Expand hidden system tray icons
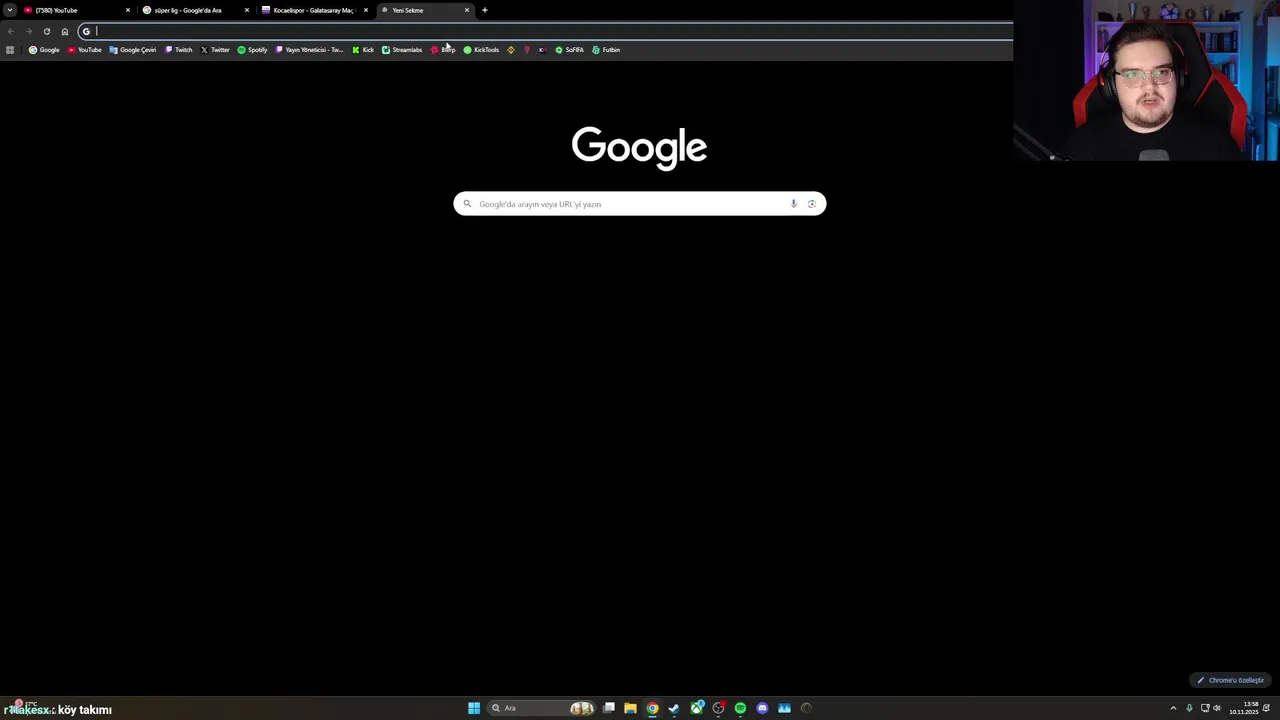Image resolution: width=1280 pixels, height=720 pixels. point(1173,708)
